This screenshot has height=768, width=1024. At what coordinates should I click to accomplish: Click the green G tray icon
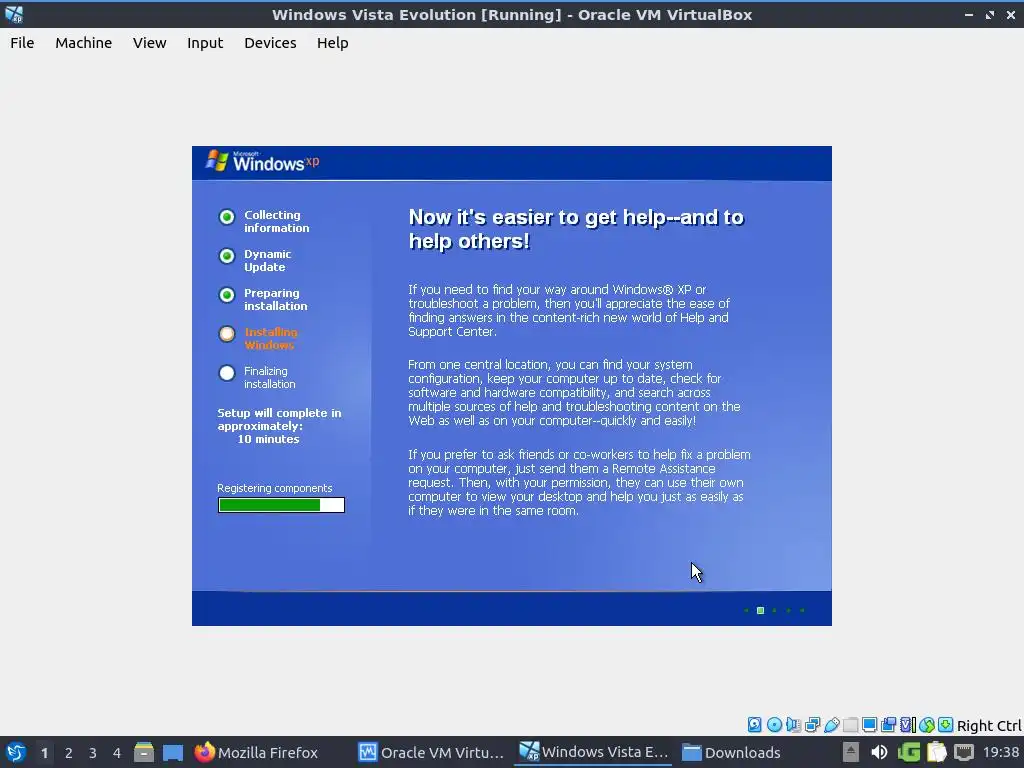(908, 752)
